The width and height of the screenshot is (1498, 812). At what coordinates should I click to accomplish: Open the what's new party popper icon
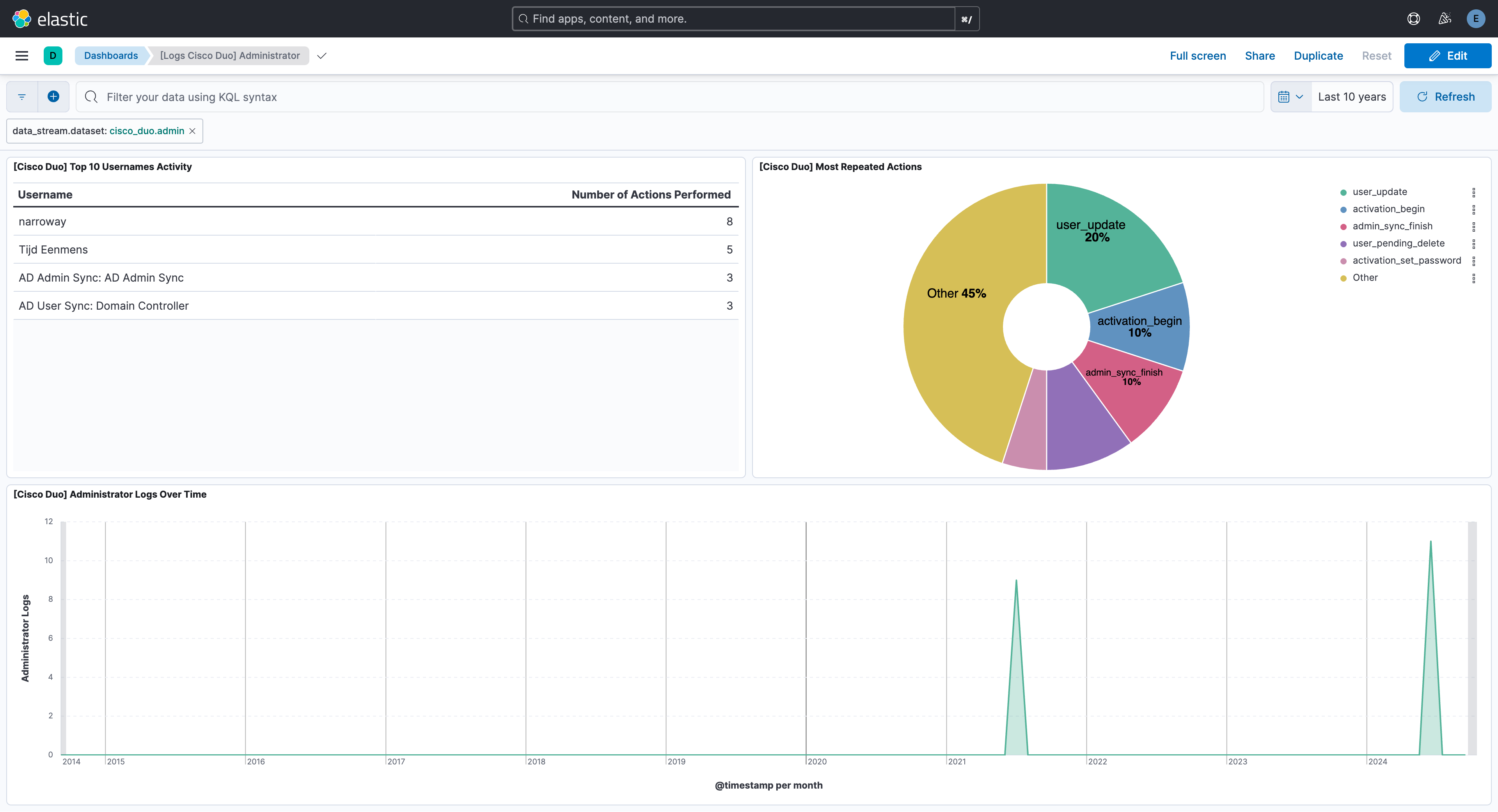coord(1445,18)
